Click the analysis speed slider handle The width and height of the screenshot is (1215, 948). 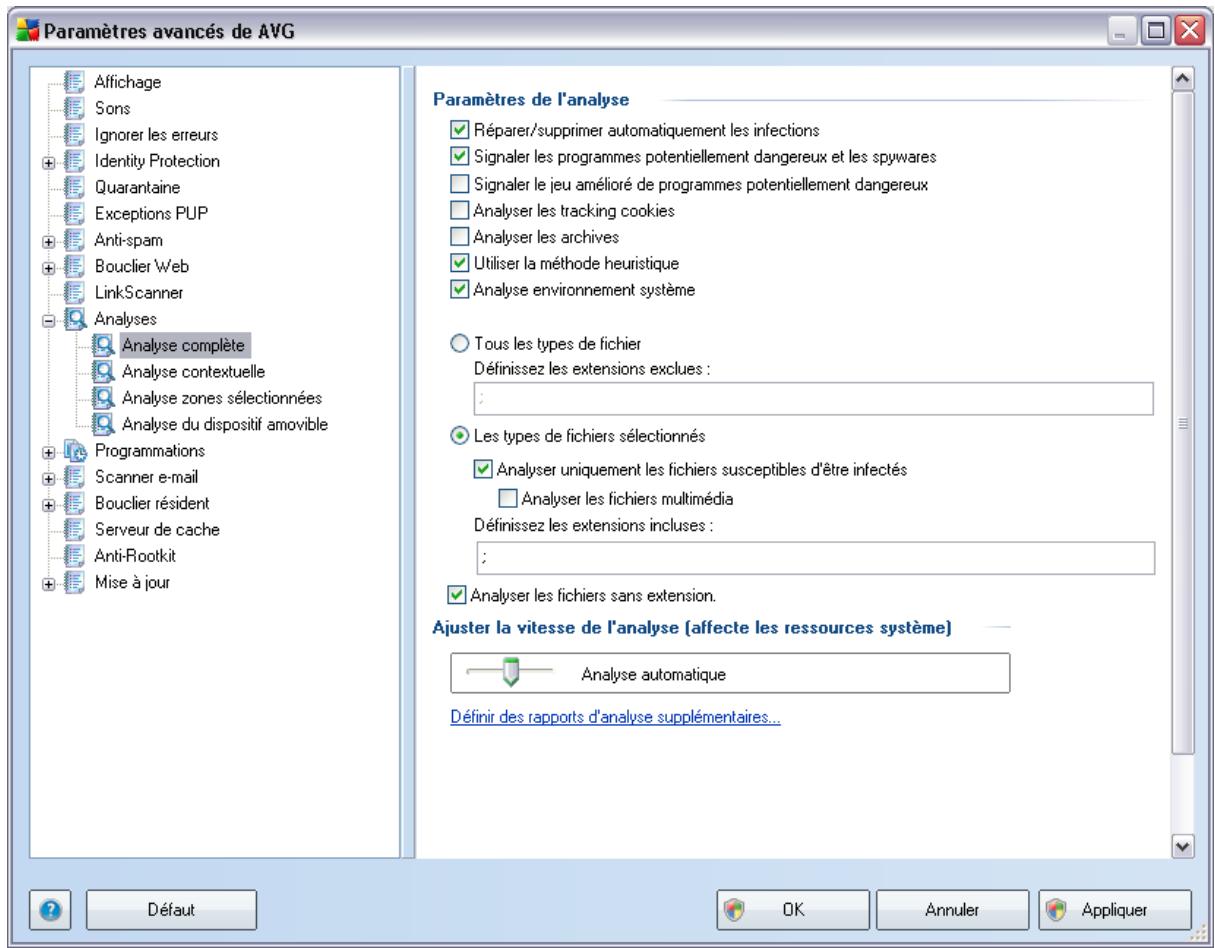point(509,674)
